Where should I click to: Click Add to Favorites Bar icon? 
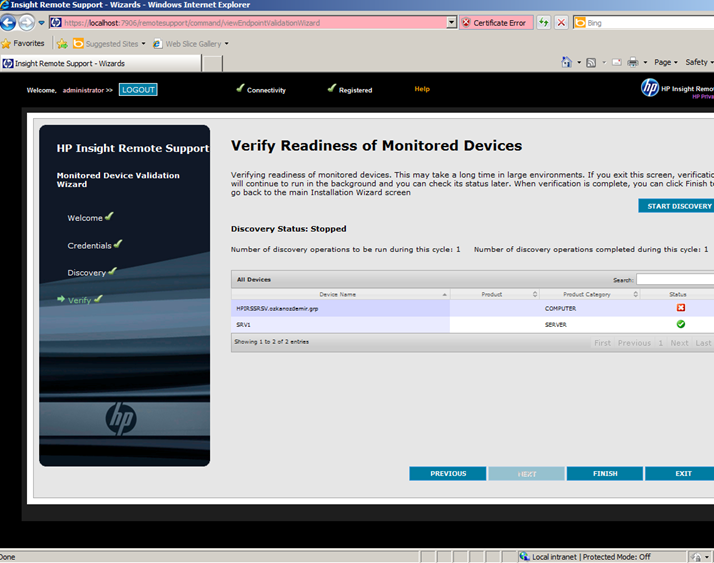pyautogui.click(x=62, y=44)
